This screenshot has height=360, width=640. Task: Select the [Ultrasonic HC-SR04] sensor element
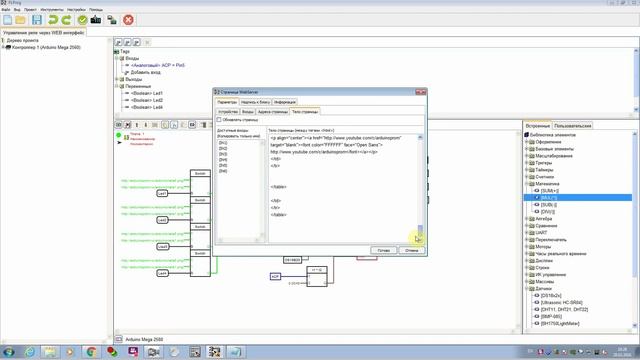pyautogui.click(x=562, y=302)
